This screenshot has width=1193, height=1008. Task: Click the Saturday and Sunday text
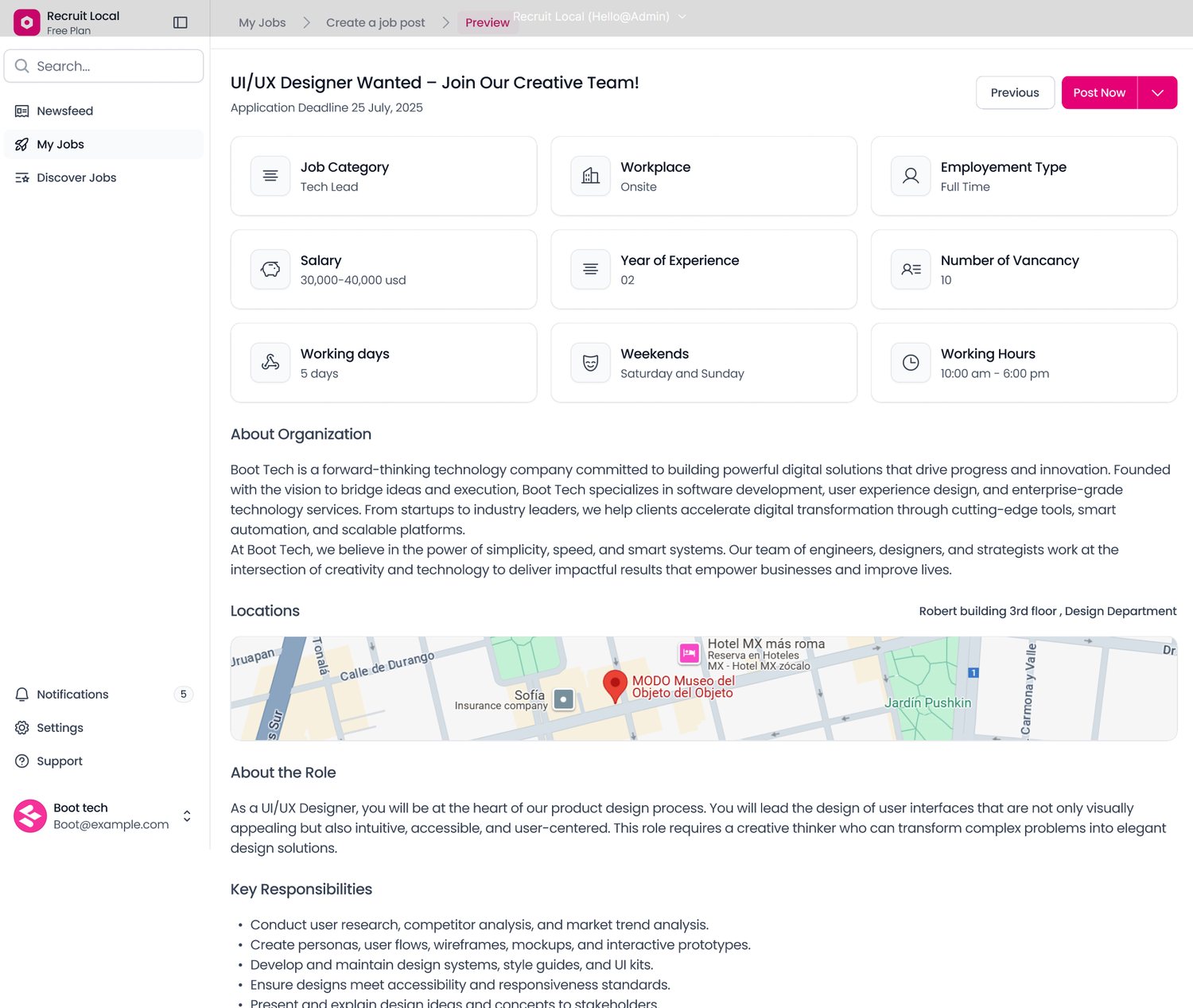(x=682, y=374)
